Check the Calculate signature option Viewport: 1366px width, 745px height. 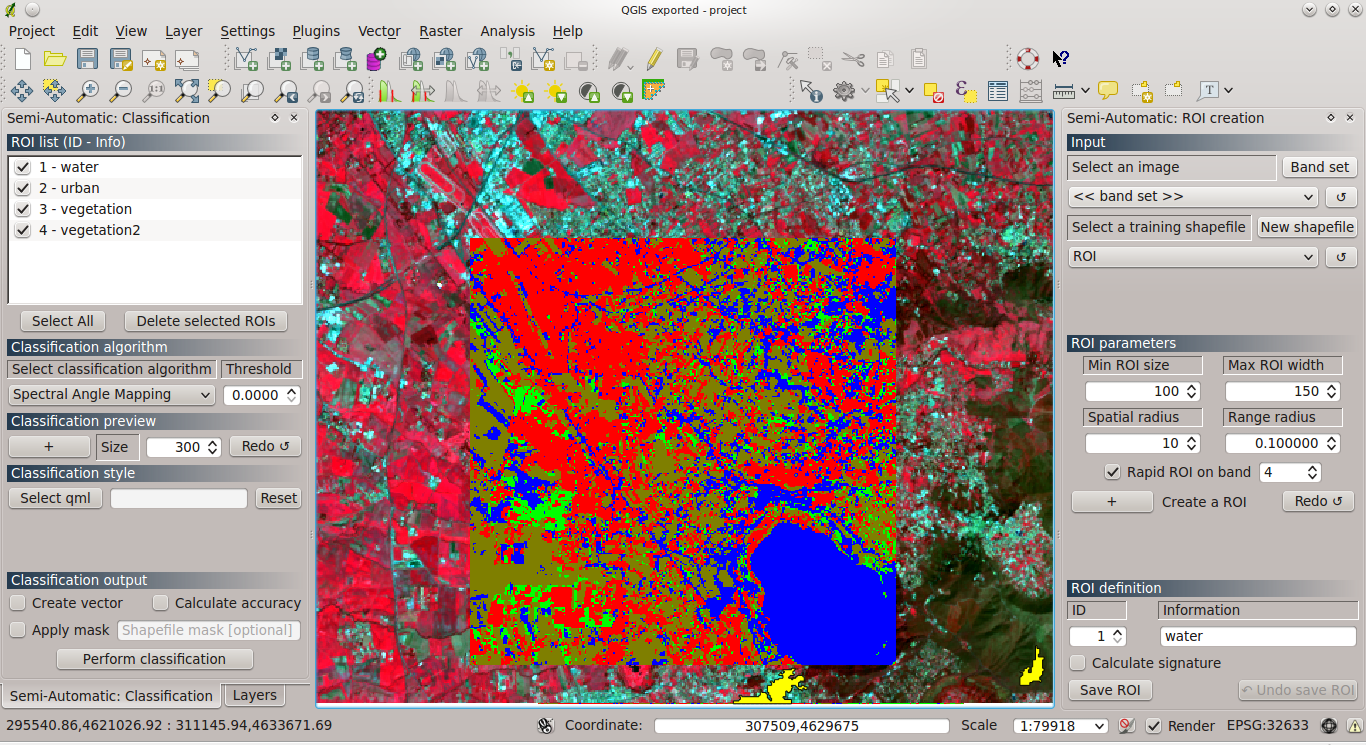(1077, 663)
